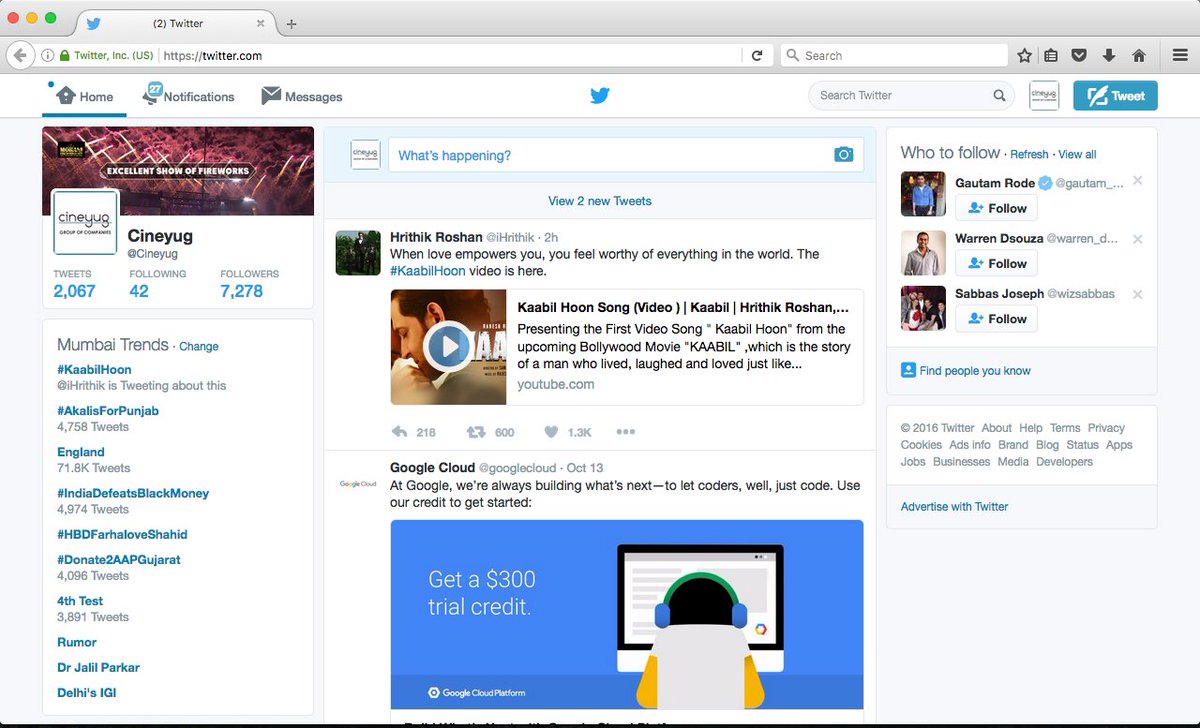Screen dimensions: 1200x728
Task: Open #Donate2AAPGujarat trend
Action: [x=119, y=560]
